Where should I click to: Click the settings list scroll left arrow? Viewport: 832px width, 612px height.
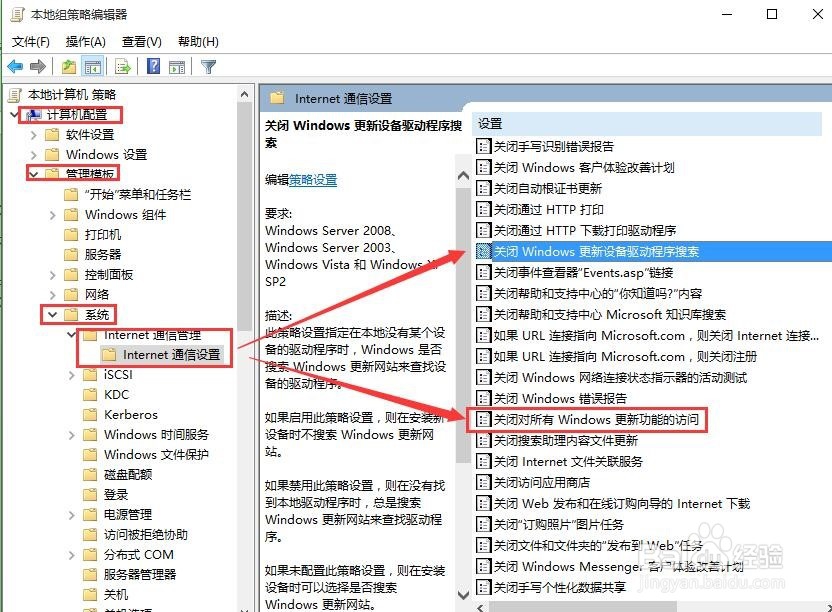tap(480, 607)
